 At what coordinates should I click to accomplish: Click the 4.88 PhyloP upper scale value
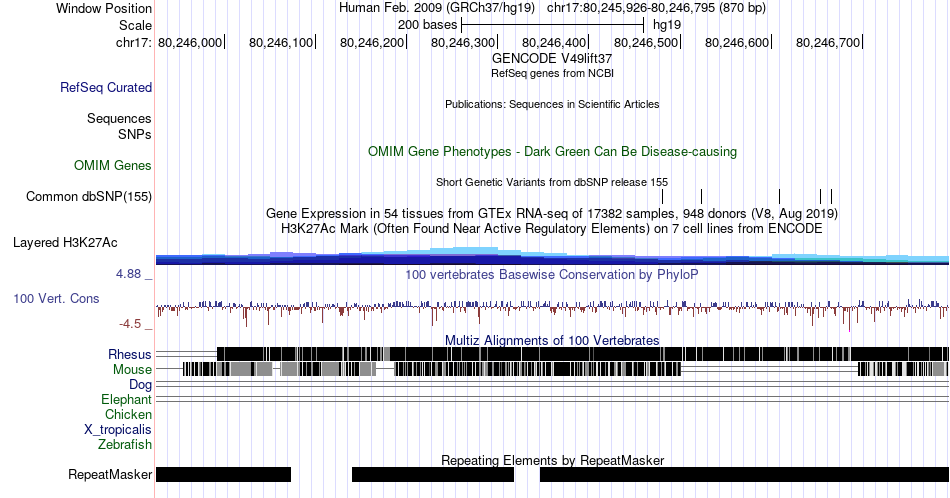(x=129, y=274)
